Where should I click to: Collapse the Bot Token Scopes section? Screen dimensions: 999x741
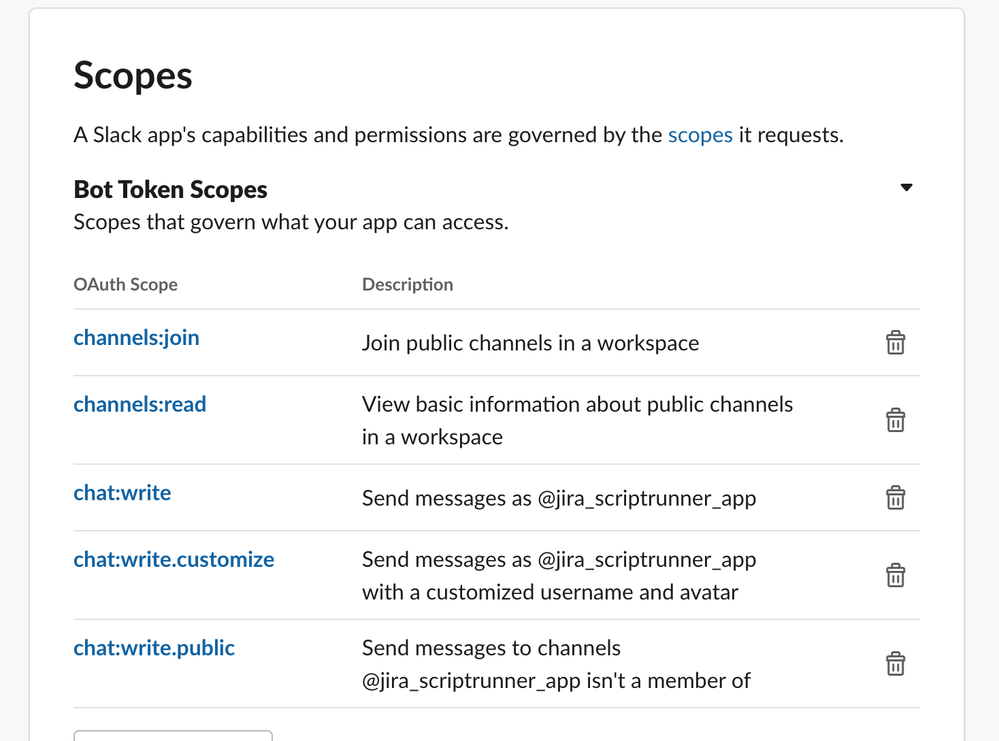[906, 187]
